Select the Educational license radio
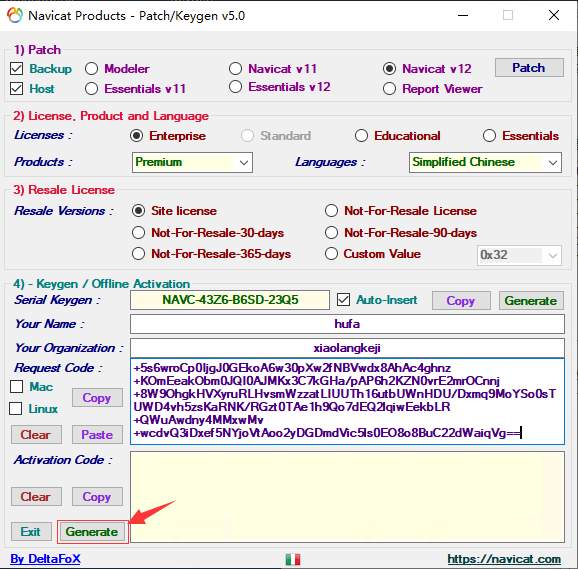The width and height of the screenshot is (578, 569). (x=361, y=136)
